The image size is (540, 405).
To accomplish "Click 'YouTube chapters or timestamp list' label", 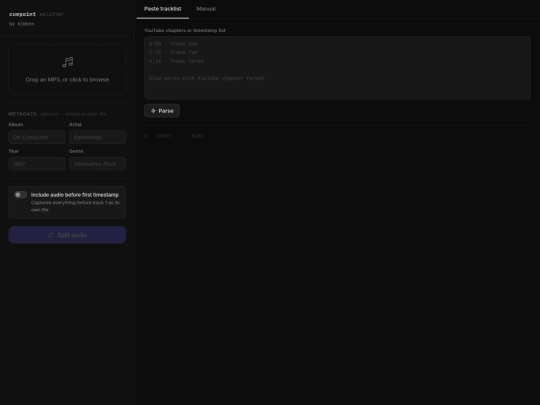I will point(185,30).
